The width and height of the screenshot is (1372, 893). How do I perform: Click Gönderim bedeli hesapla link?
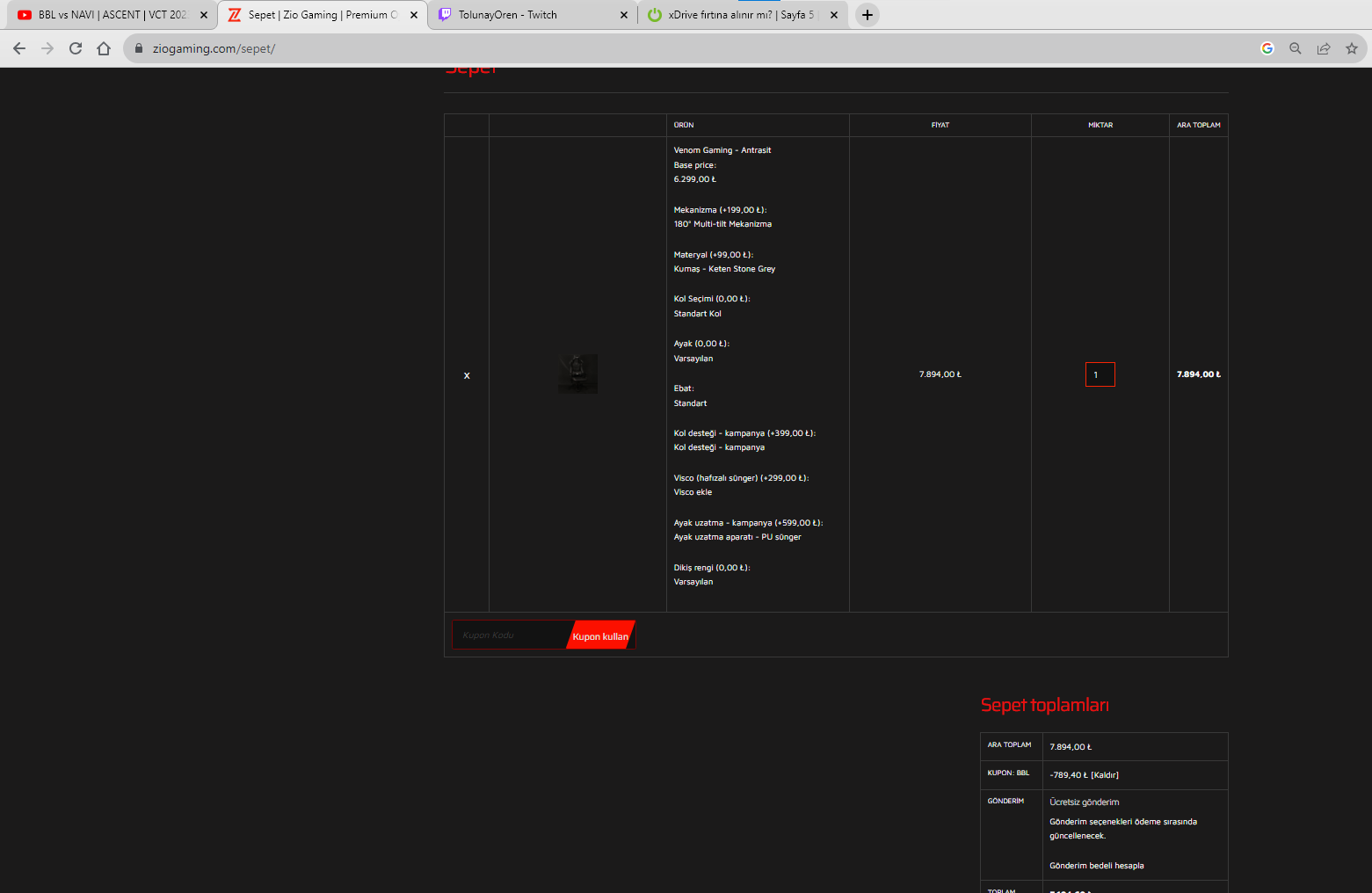pyautogui.click(x=1097, y=866)
